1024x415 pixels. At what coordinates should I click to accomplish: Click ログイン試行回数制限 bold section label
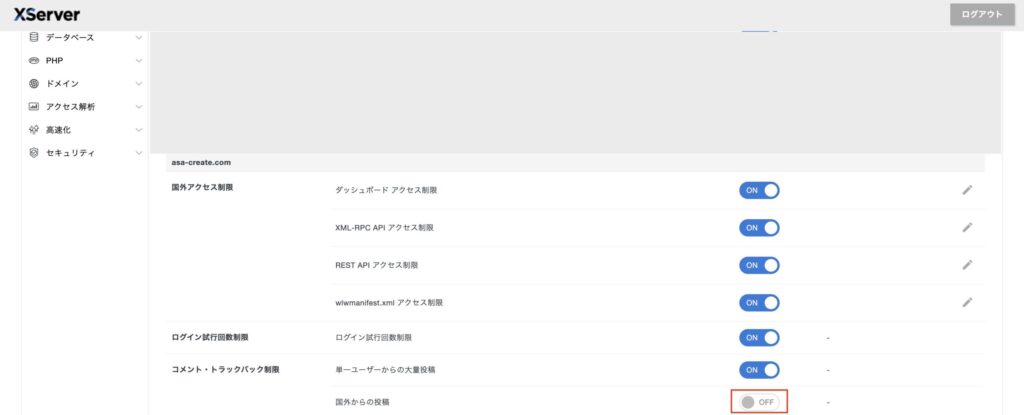click(210, 337)
